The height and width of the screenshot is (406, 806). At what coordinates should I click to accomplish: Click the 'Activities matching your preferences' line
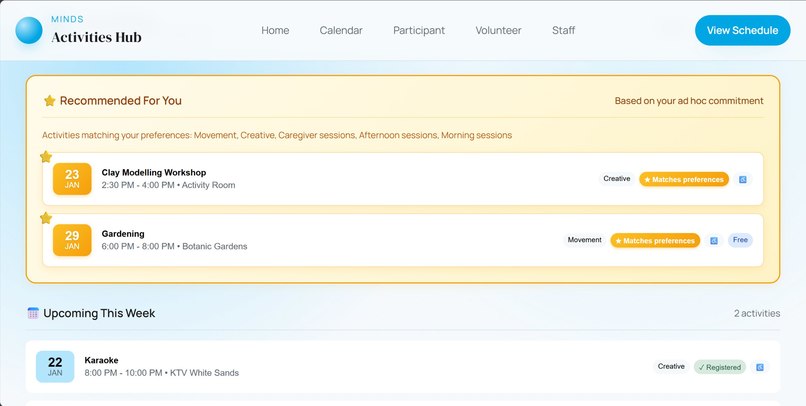(277, 135)
